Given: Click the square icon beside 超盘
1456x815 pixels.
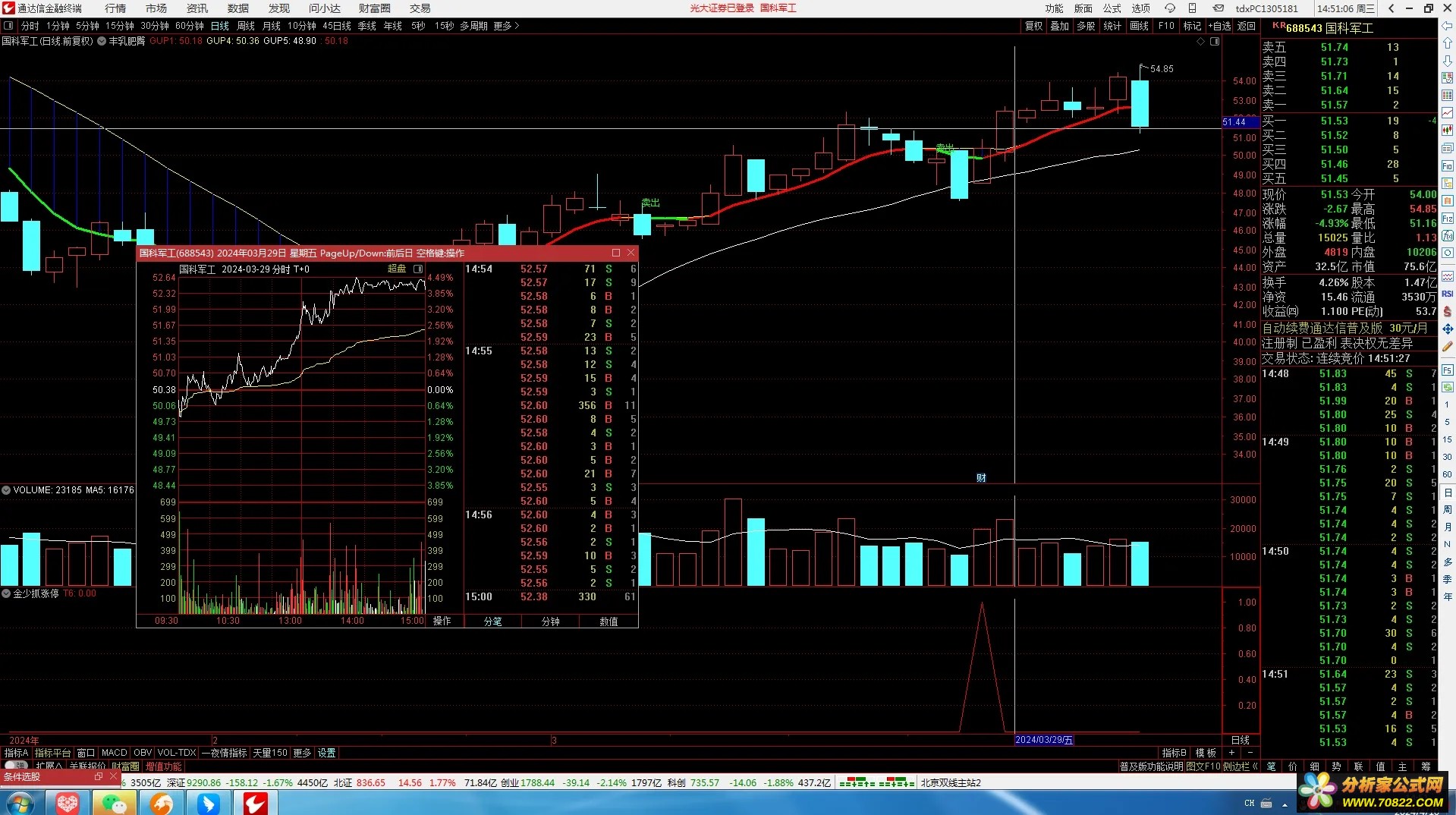Looking at the screenshot, I should coord(418,269).
